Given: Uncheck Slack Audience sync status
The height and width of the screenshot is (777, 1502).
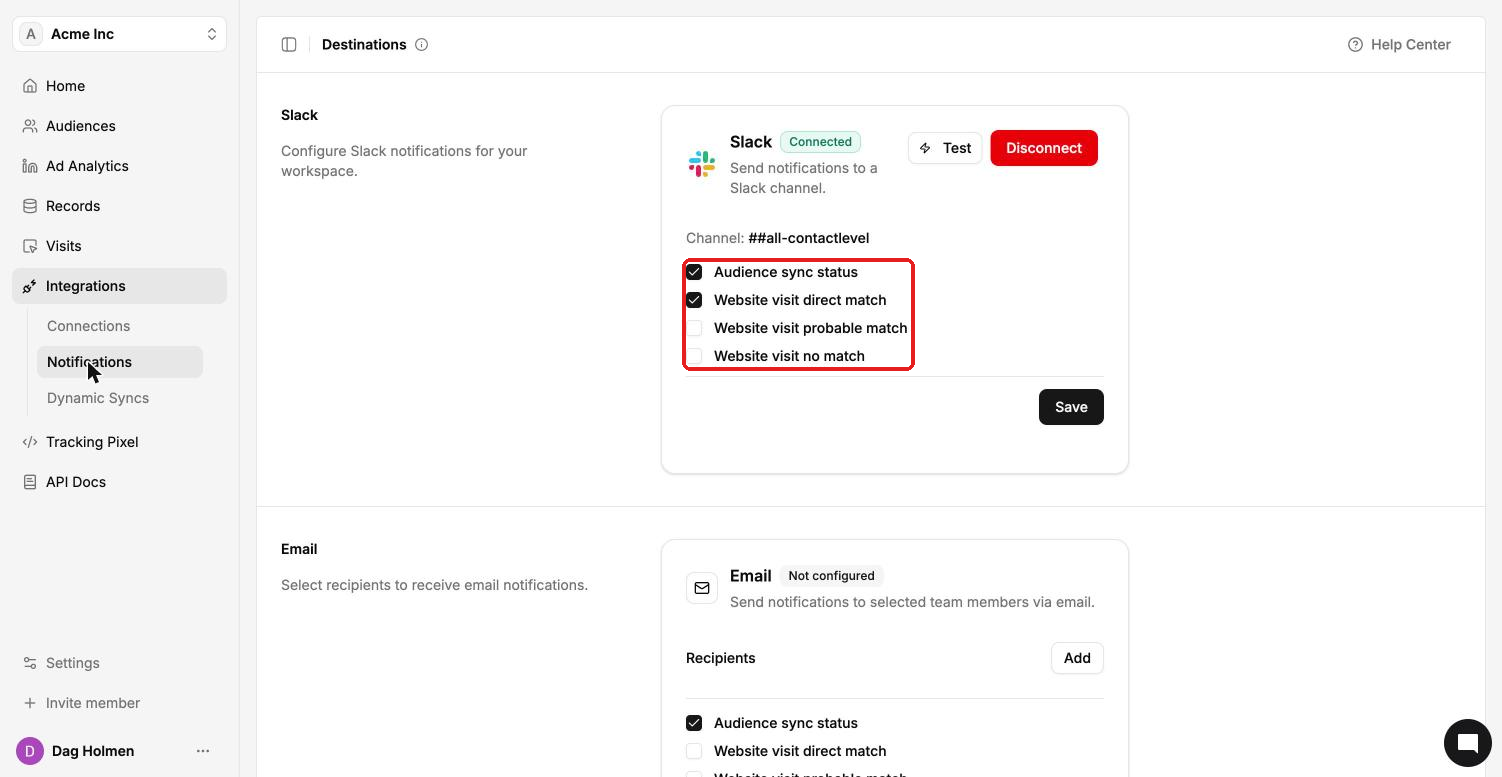Looking at the screenshot, I should [694, 272].
